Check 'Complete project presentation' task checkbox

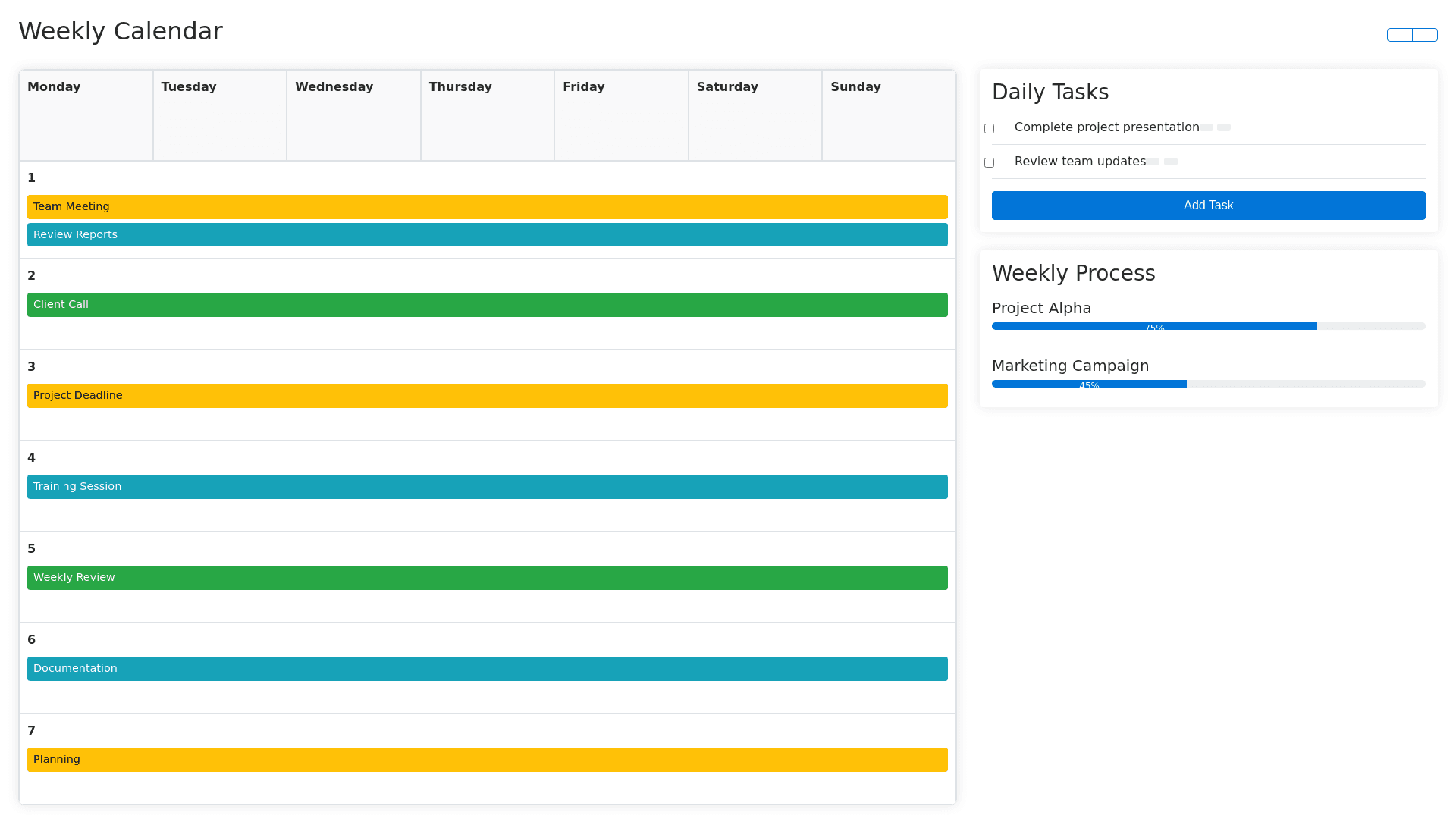(989, 128)
